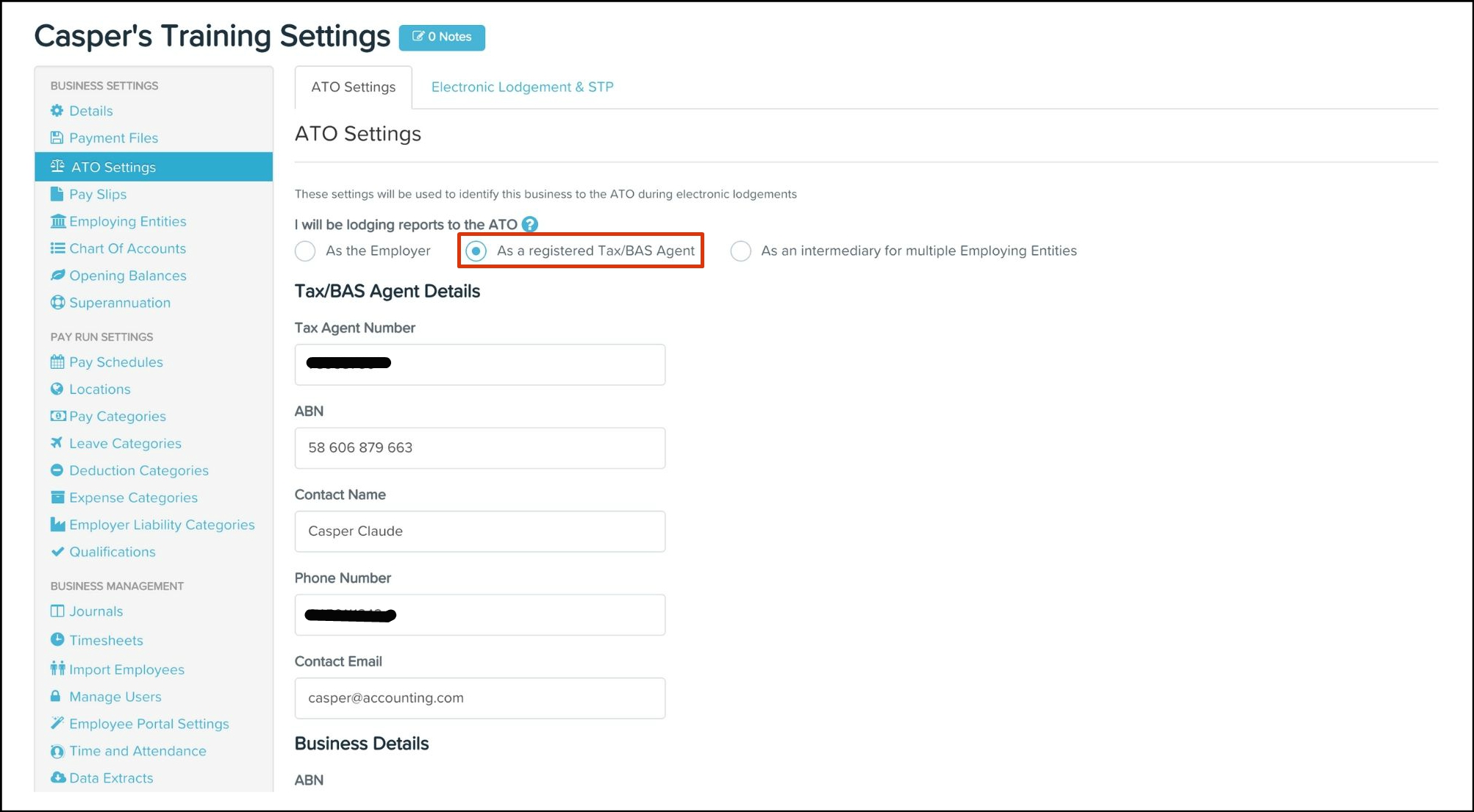Click the Data Extracts cloud icon

[x=57, y=777]
